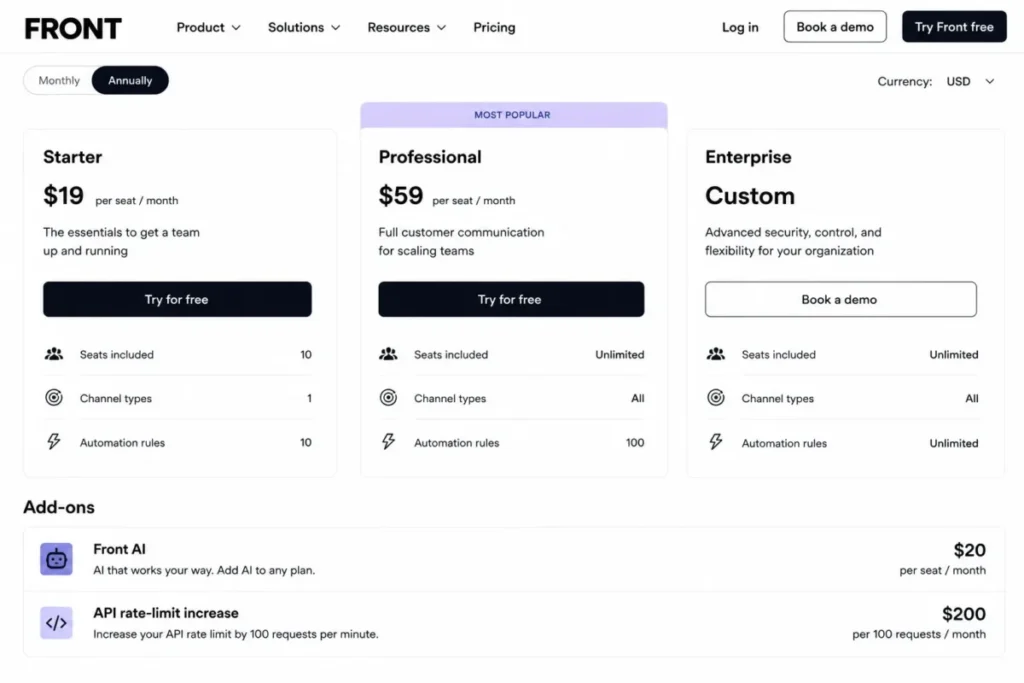Click Book a demo in header
The width and height of the screenshot is (1024, 683).
pyautogui.click(x=835, y=27)
